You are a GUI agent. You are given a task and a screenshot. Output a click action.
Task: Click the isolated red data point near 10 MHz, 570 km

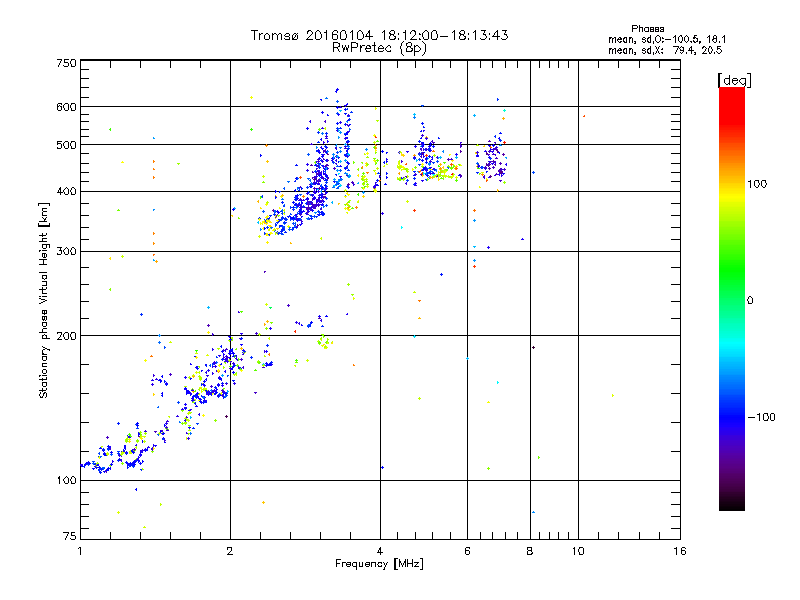click(584, 116)
